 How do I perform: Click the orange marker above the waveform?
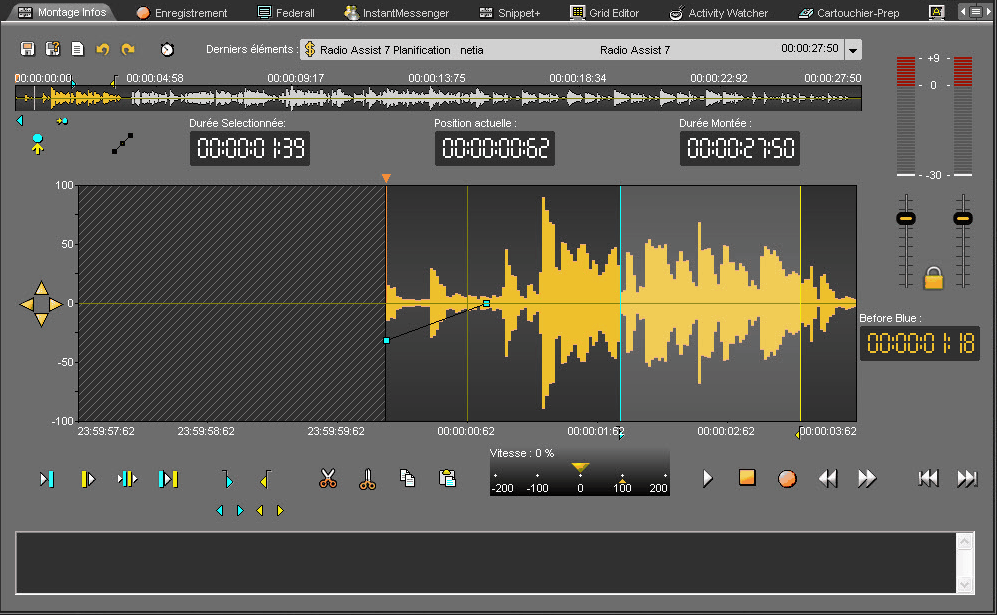pyautogui.click(x=386, y=178)
